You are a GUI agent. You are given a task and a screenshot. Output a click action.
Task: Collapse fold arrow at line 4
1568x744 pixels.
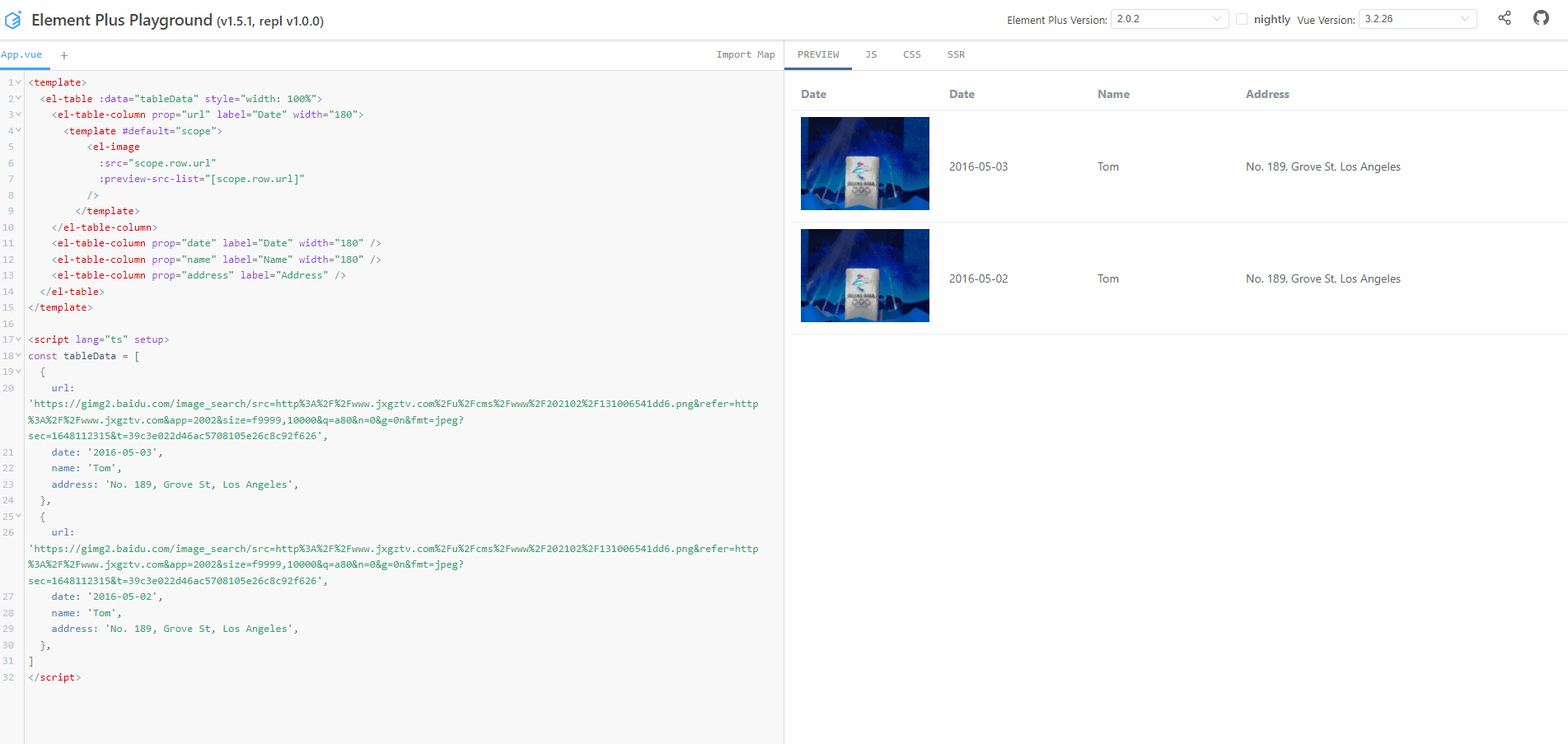point(18,131)
